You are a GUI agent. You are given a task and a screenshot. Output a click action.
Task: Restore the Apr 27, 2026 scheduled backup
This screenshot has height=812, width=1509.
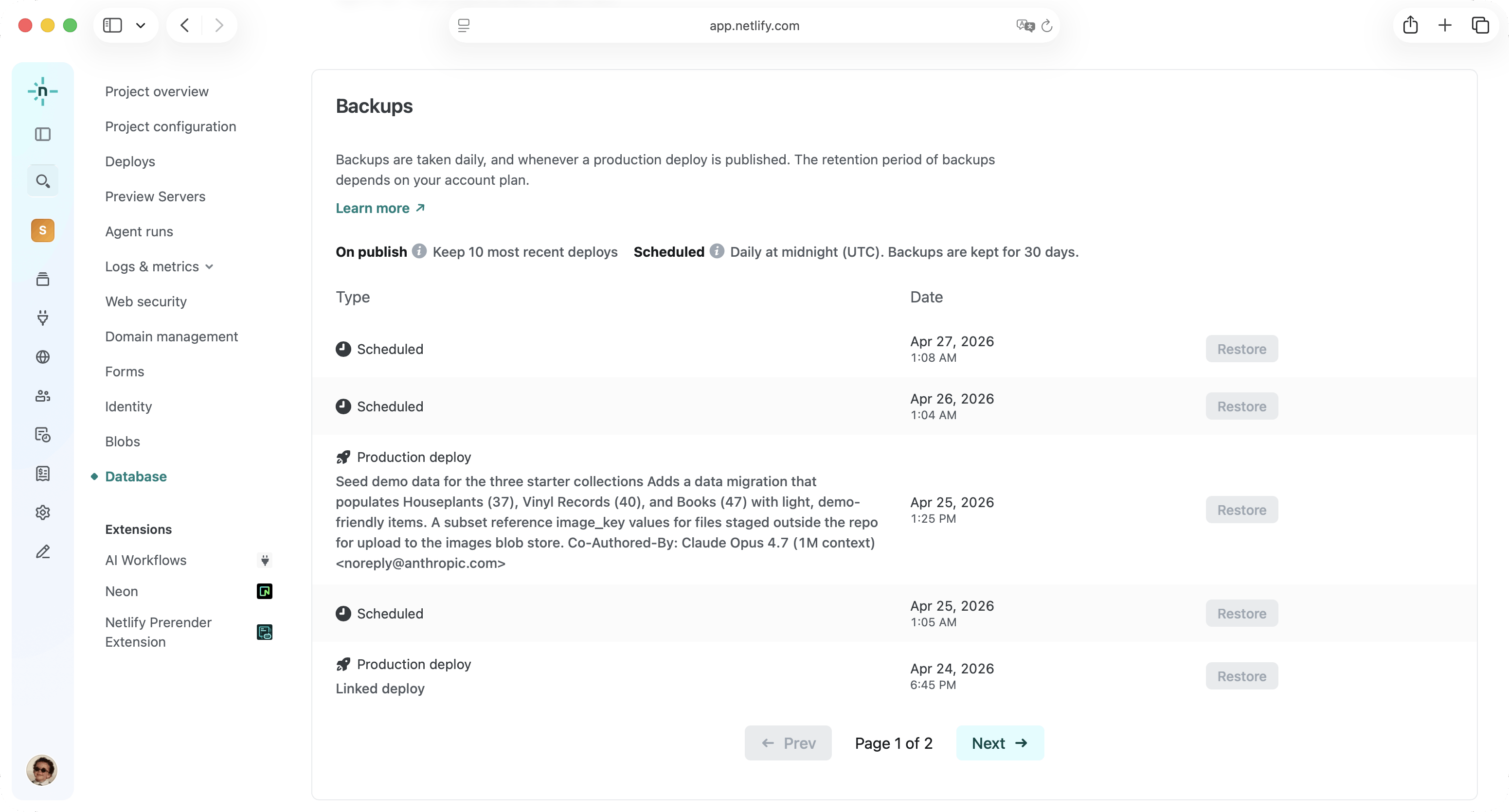pos(1241,349)
